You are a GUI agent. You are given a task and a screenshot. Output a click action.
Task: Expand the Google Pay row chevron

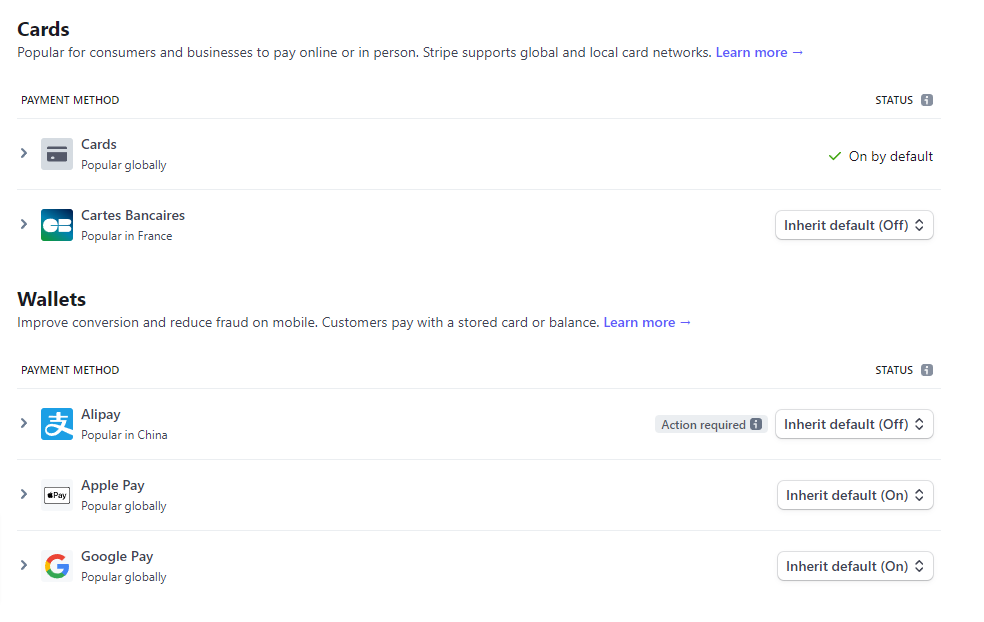[24, 565]
